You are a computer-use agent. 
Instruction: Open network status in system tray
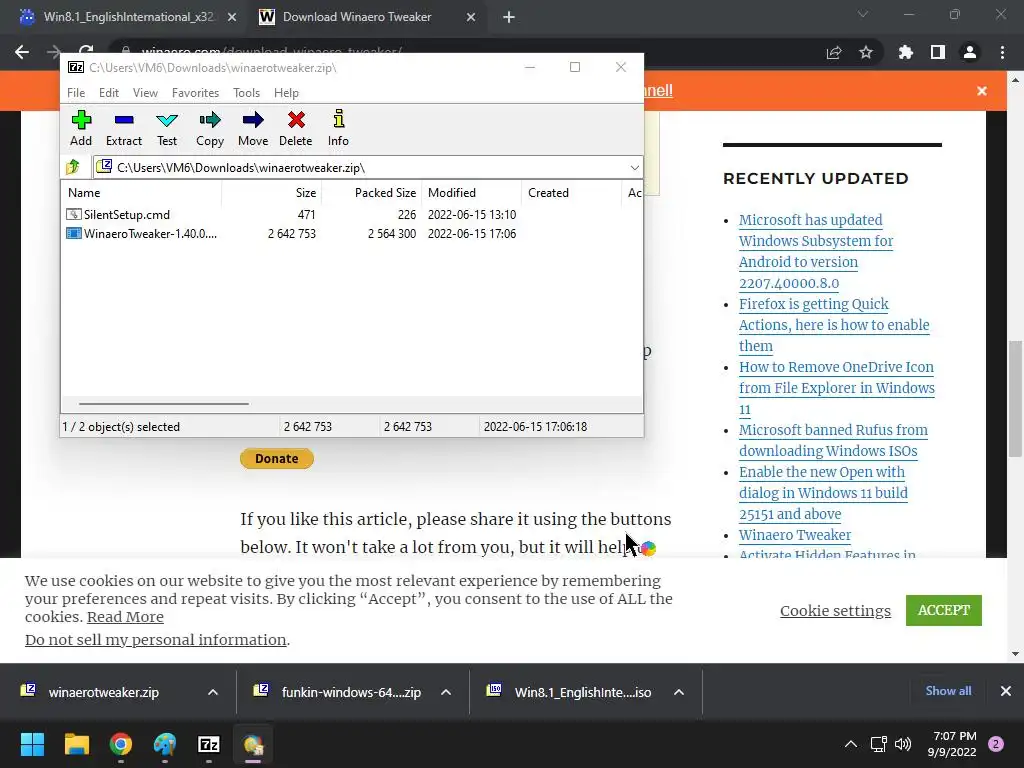[x=878, y=744]
